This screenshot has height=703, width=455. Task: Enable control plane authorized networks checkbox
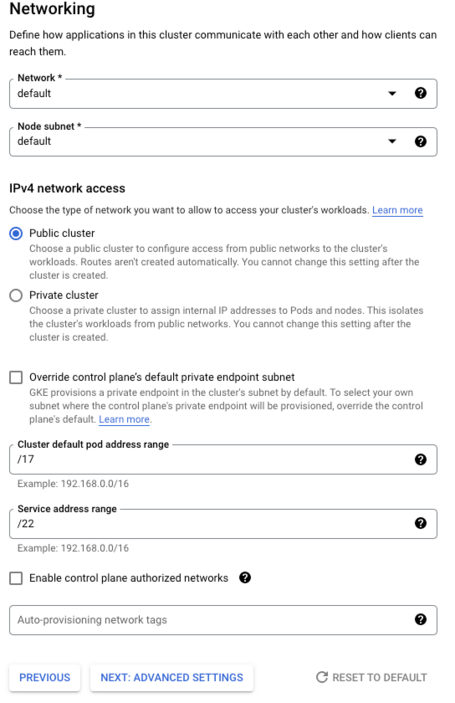tap(16, 578)
